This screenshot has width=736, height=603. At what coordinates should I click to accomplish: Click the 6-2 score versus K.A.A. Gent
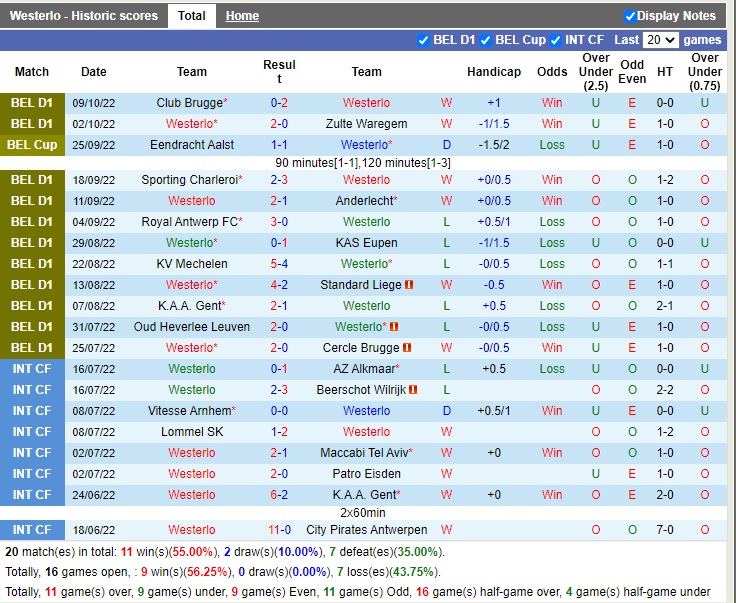tap(279, 495)
